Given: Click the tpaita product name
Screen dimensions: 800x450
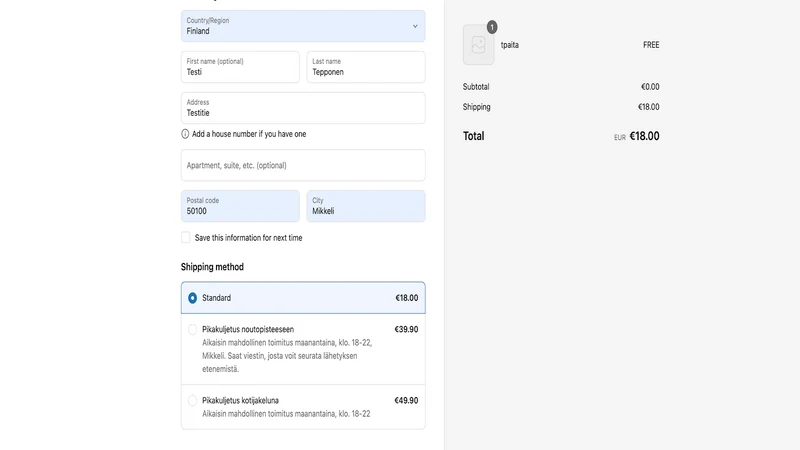Looking at the screenshot, I should click(510, 45).
